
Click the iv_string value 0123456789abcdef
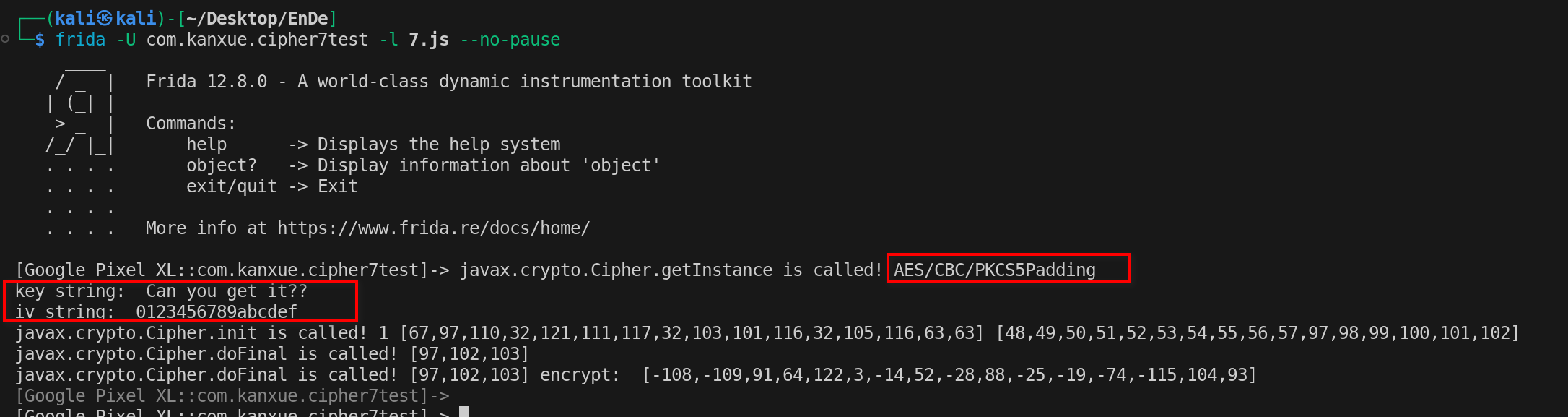pyautogui.click(x=217, y=312)
